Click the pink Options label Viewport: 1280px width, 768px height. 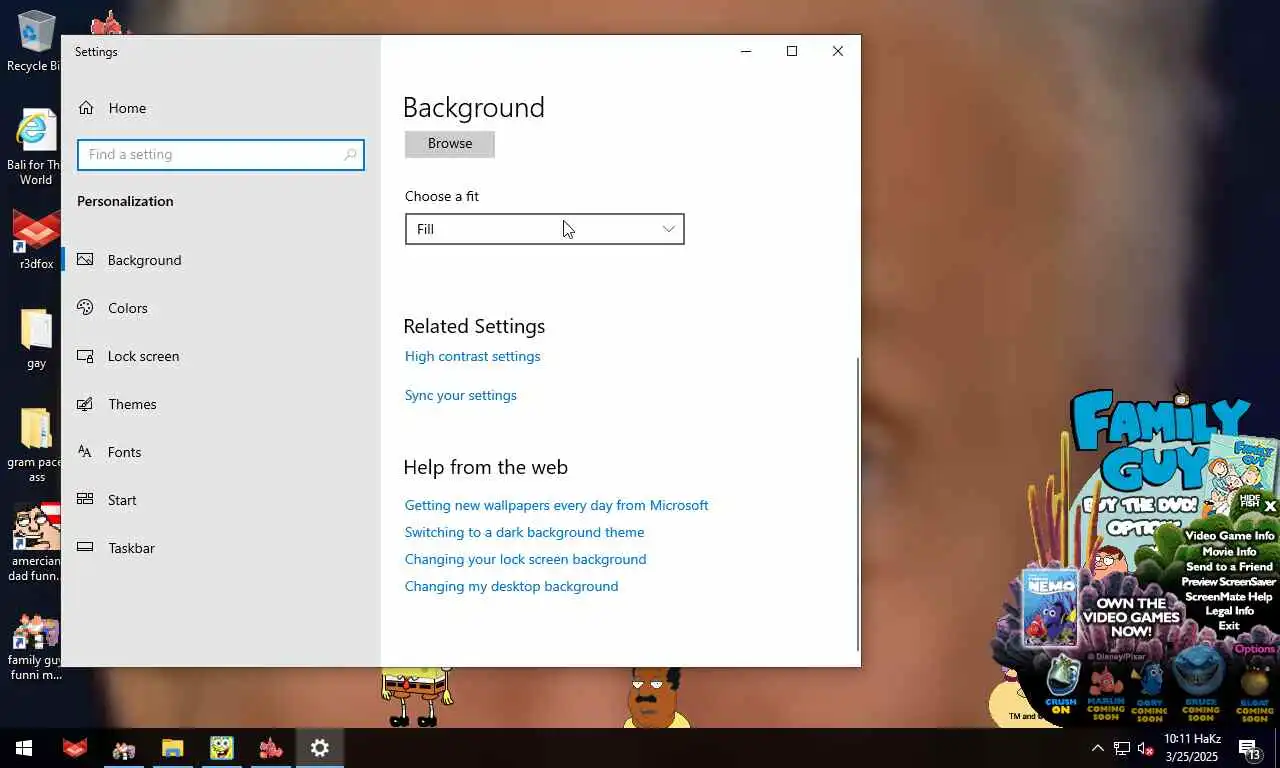click(1254, 649)
